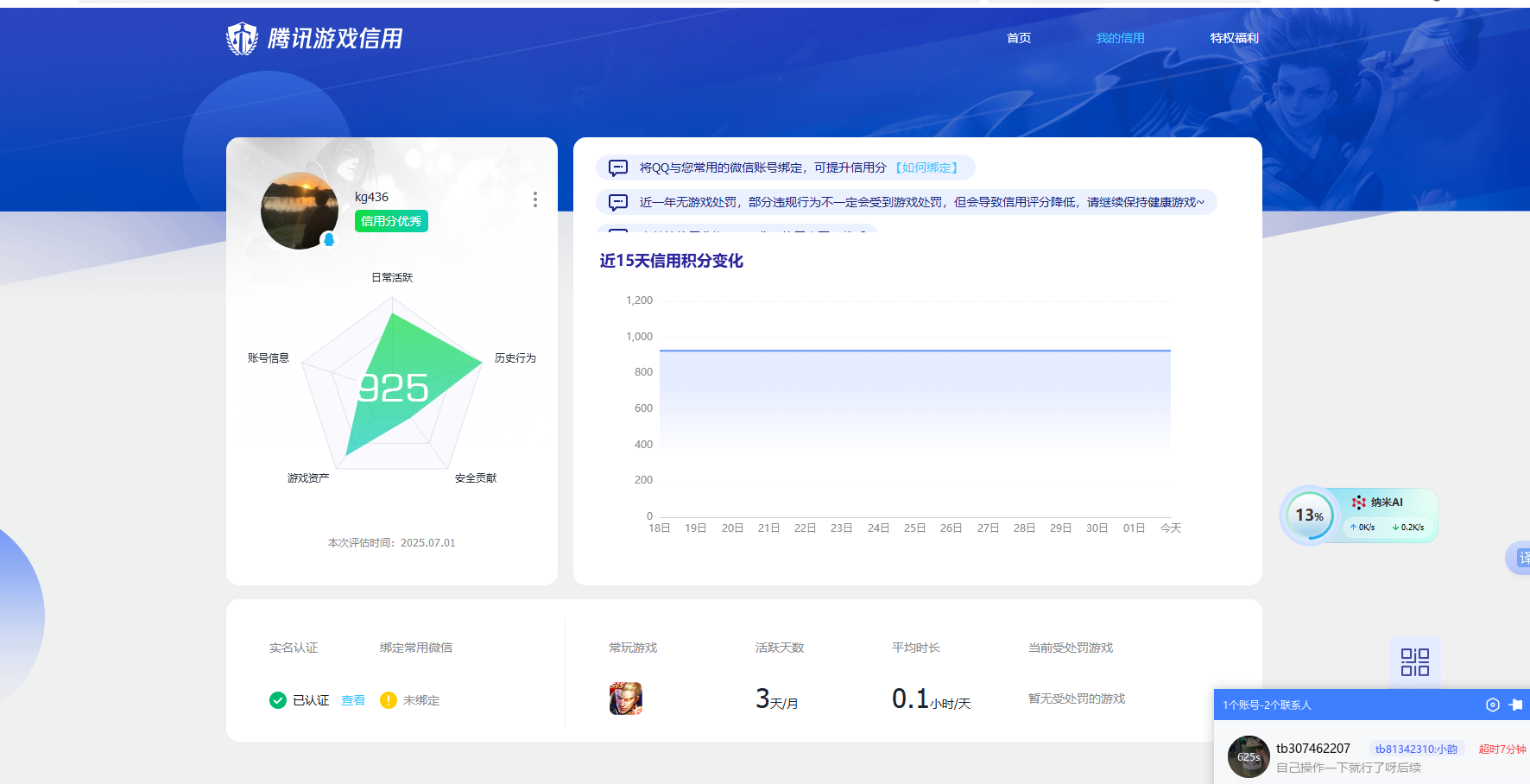Screen dimensions: 1530x784
Task: Click the download speed 0.2K/s indicator
Action: tap(1408, 527)
